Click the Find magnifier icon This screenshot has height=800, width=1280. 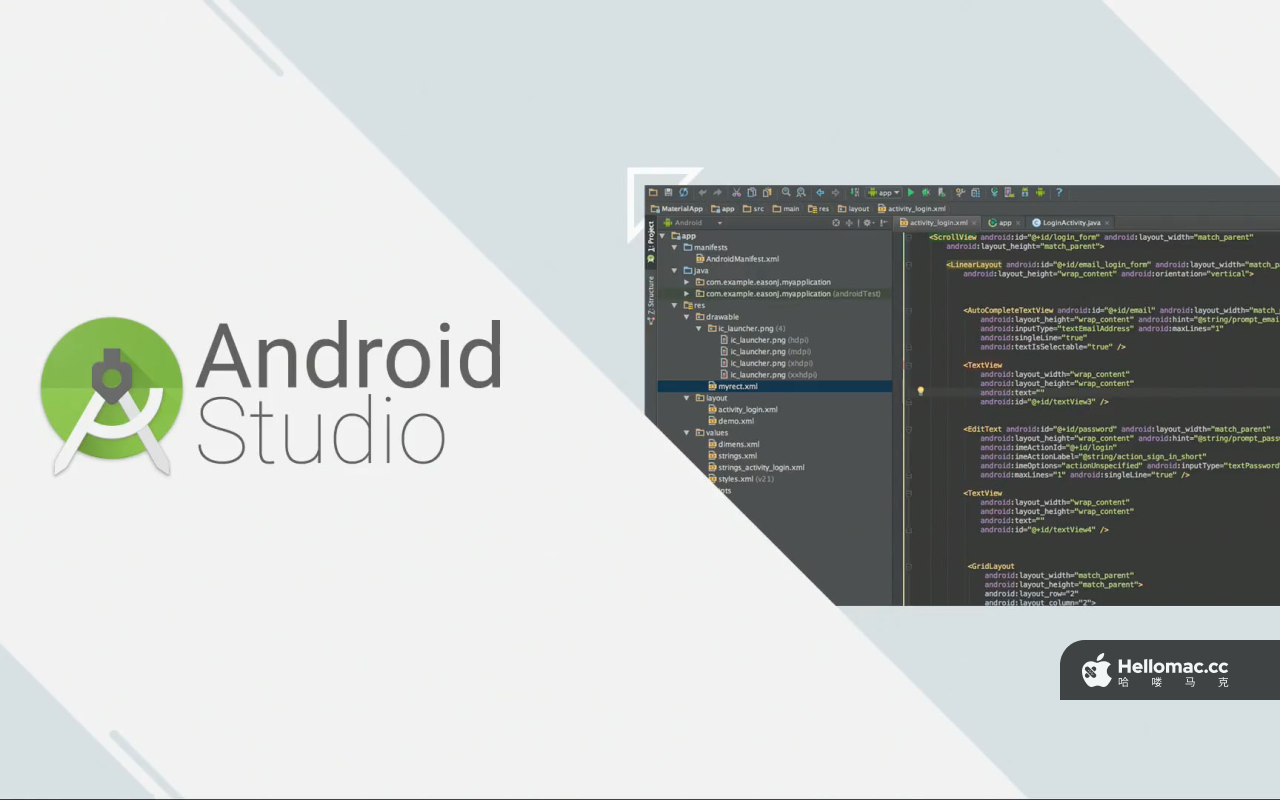(x=786, y=193)
